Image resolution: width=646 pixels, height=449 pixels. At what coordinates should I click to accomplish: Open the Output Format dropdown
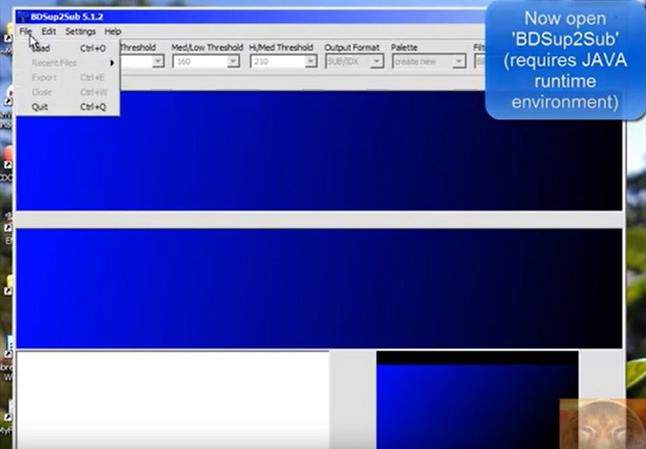point(376,61)
